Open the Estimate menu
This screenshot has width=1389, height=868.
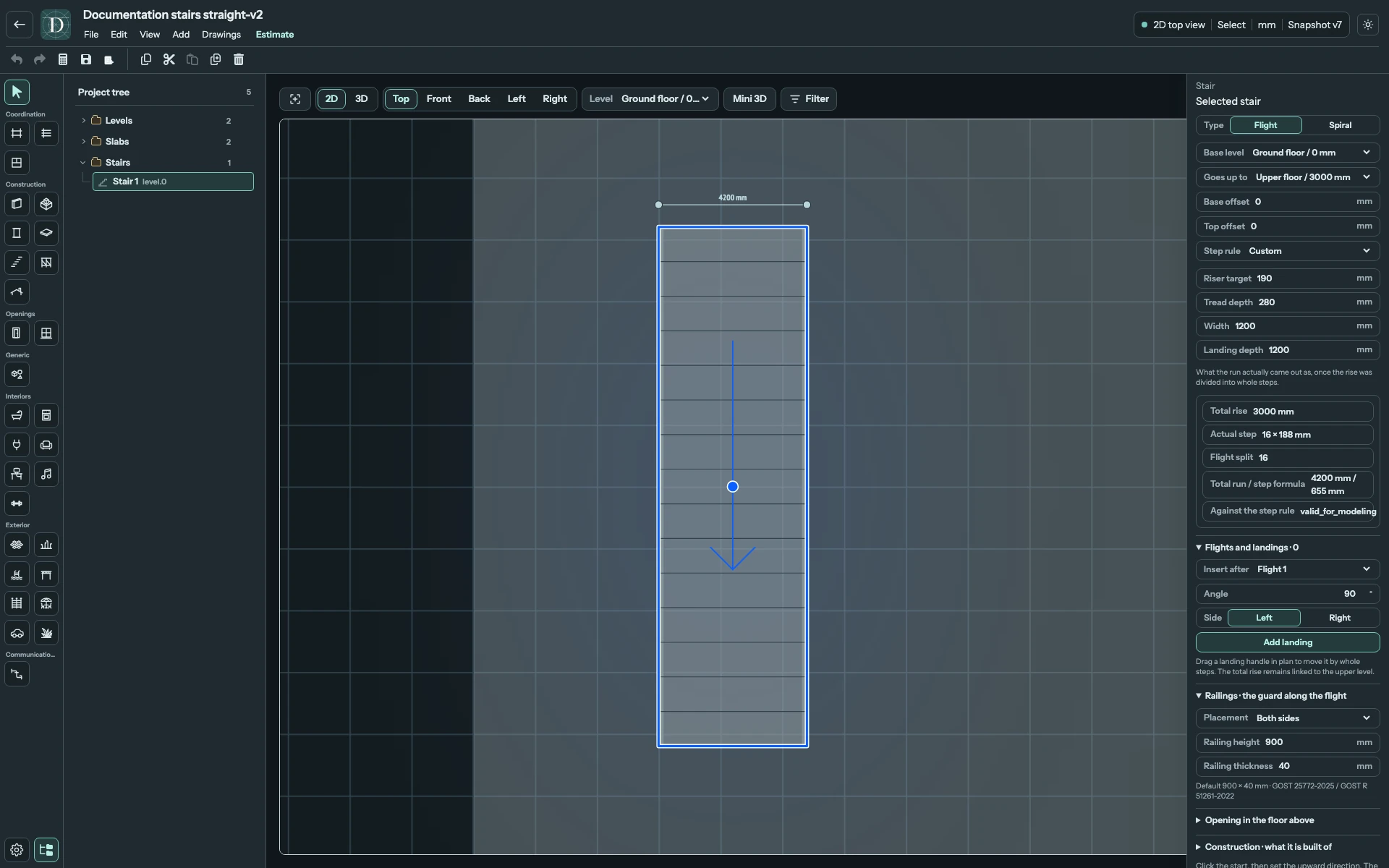[x=275, y=35]
